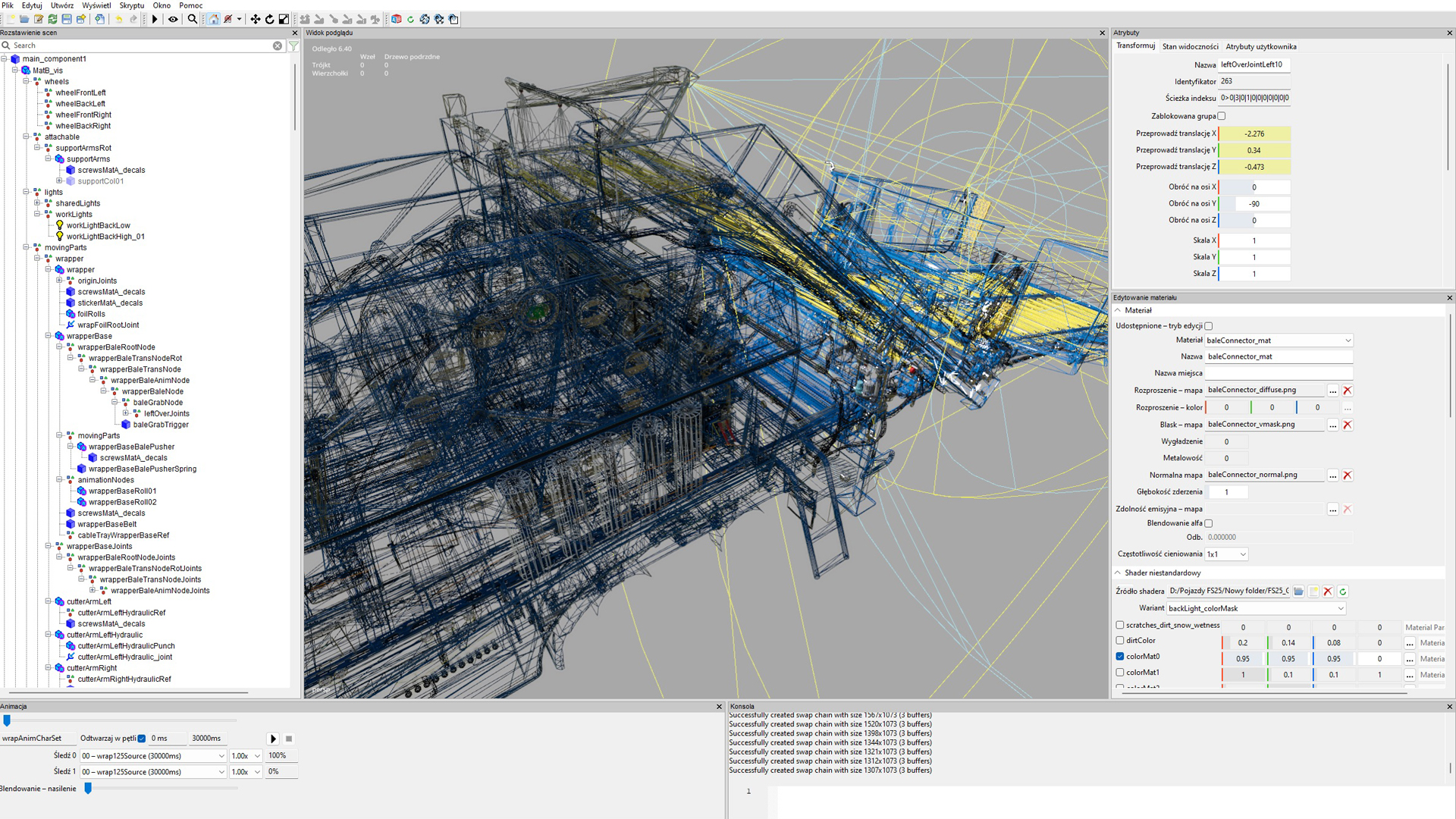Image resolution: width=1456 pixels, height=819 pixels.
Task: Click the open folder toolbar icon
Action: click(x=24, y=19)
